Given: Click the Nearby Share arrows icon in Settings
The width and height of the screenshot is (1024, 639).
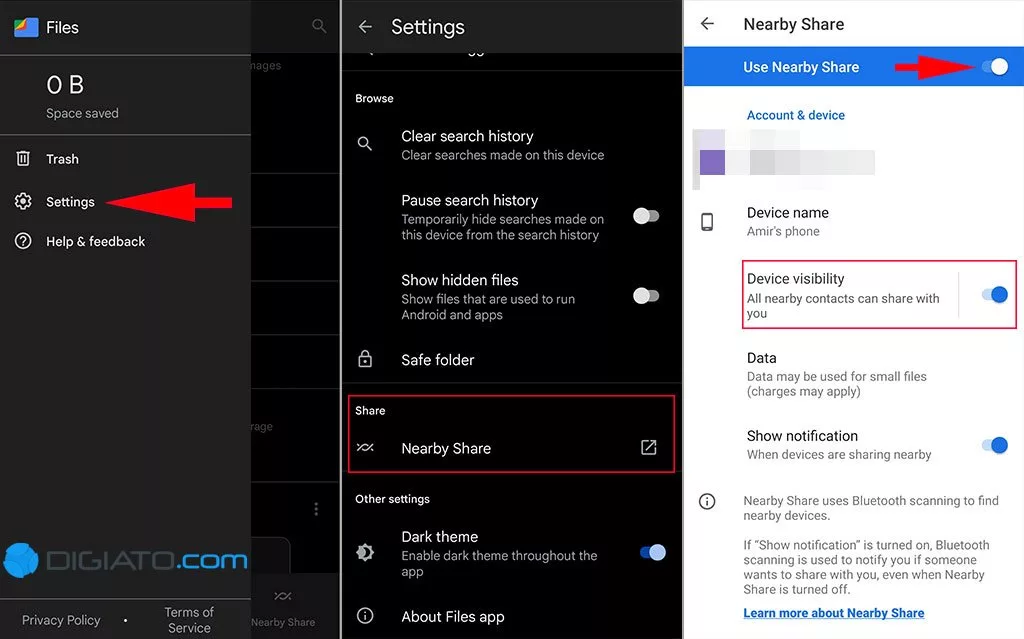Looking at the screenshot, I should (x=365, y=448).
